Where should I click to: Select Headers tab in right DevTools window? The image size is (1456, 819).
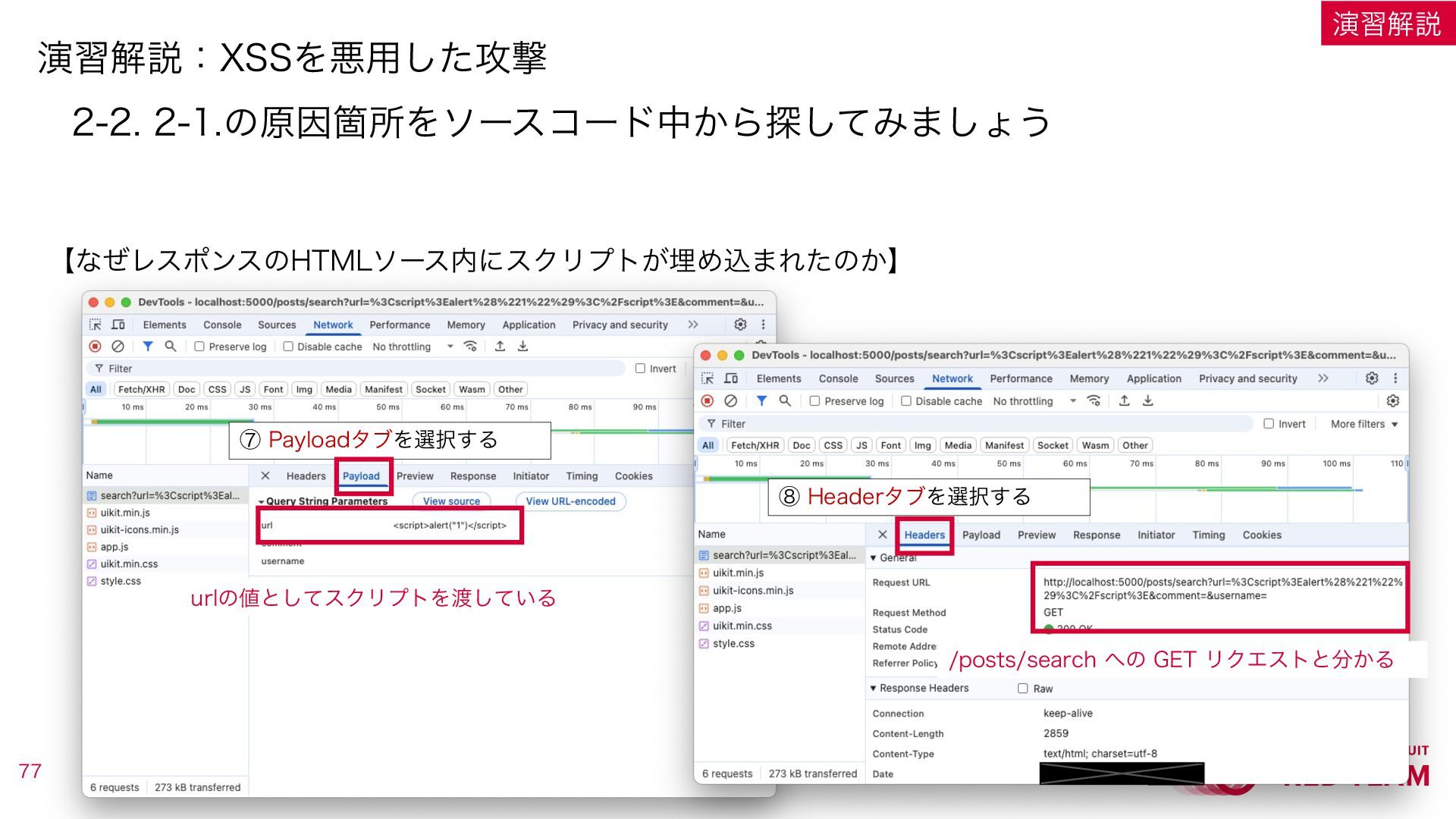click(x=924, y=535)
